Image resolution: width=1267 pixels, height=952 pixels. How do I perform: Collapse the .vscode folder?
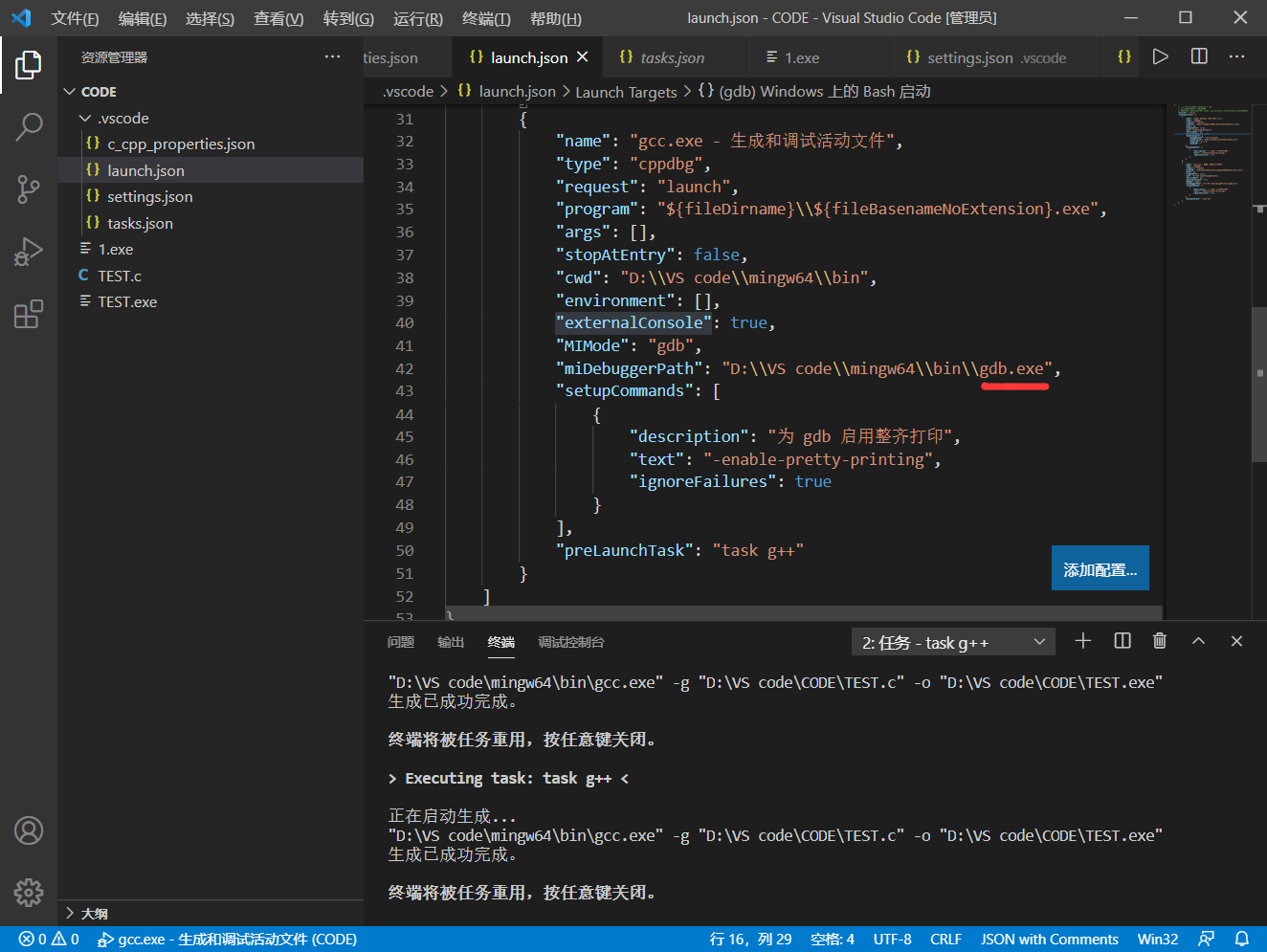85,118
